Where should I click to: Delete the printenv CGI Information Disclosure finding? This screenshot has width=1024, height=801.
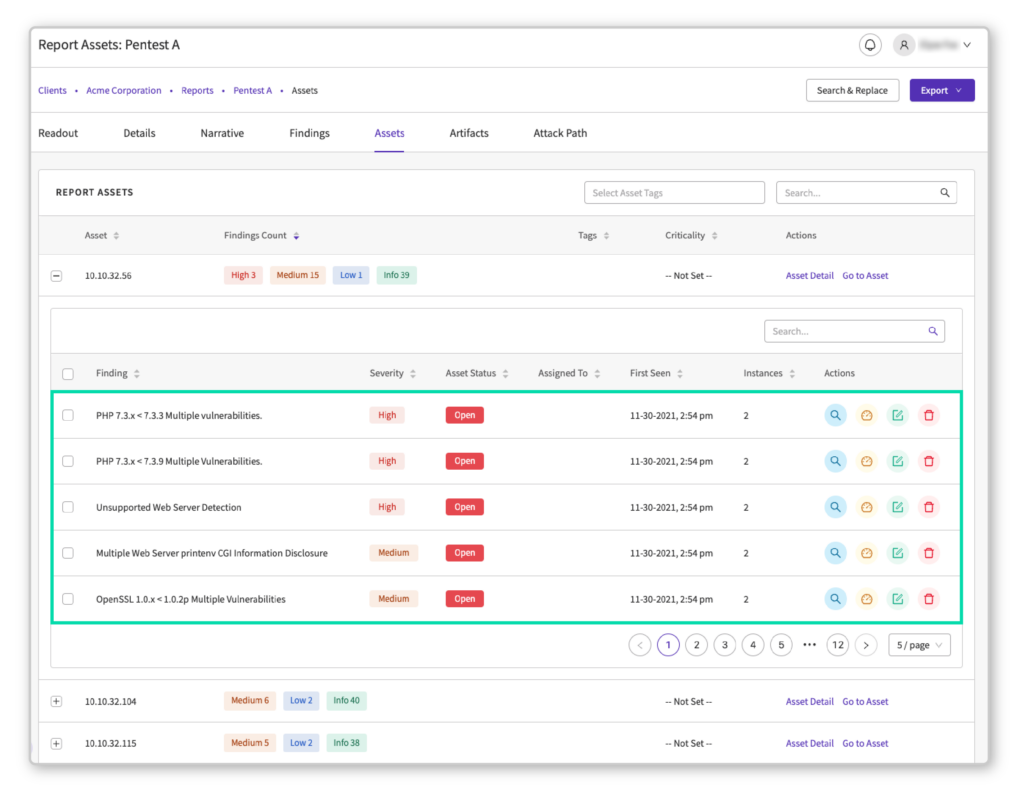point(929,553)
